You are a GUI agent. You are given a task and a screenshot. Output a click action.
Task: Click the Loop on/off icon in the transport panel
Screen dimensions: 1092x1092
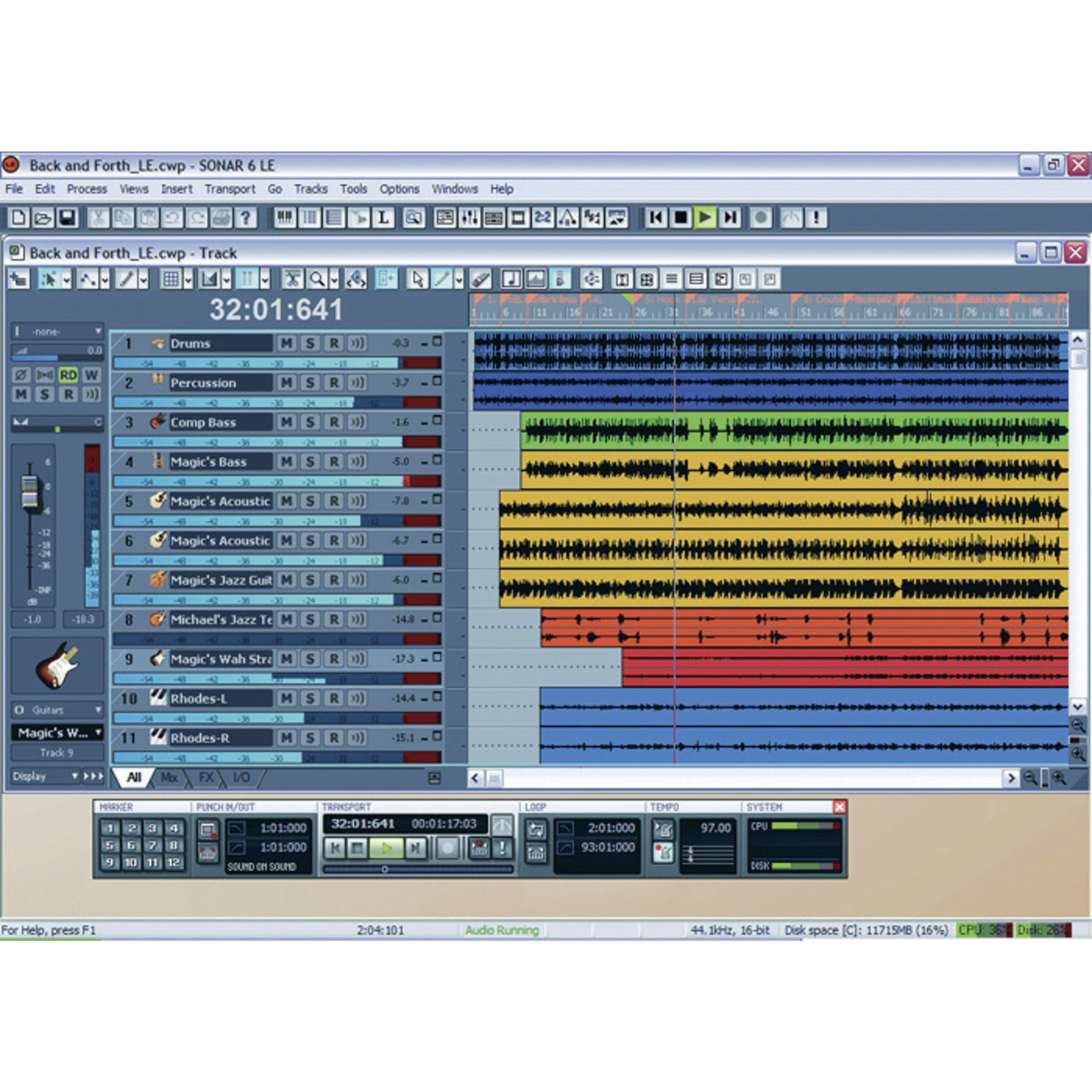click(535, 830)
